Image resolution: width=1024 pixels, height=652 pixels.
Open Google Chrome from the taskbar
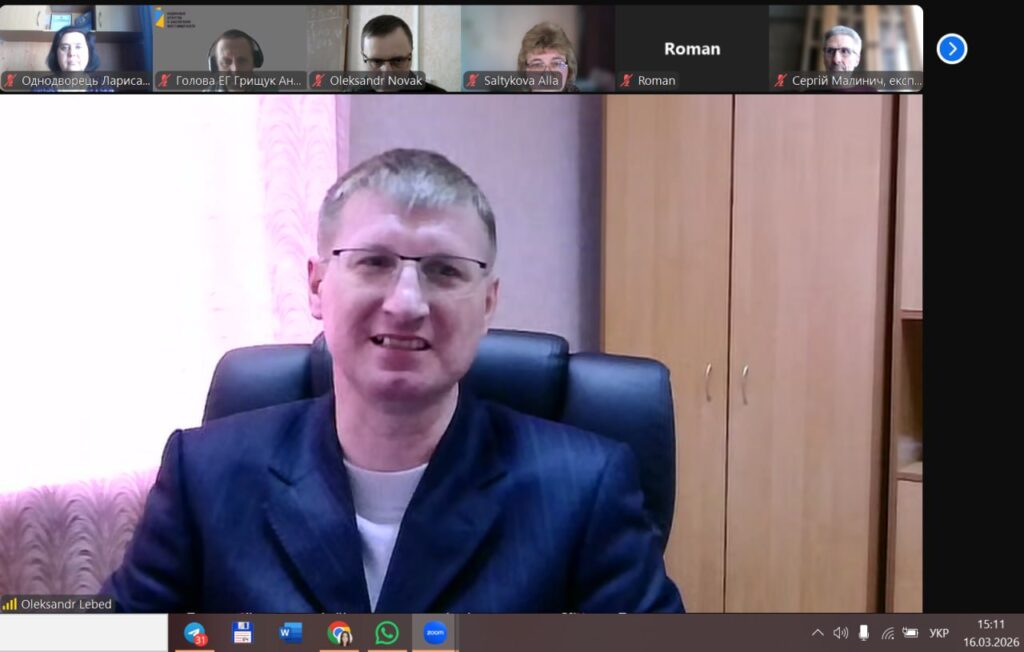pyautogui.click(x=339, y=633)
